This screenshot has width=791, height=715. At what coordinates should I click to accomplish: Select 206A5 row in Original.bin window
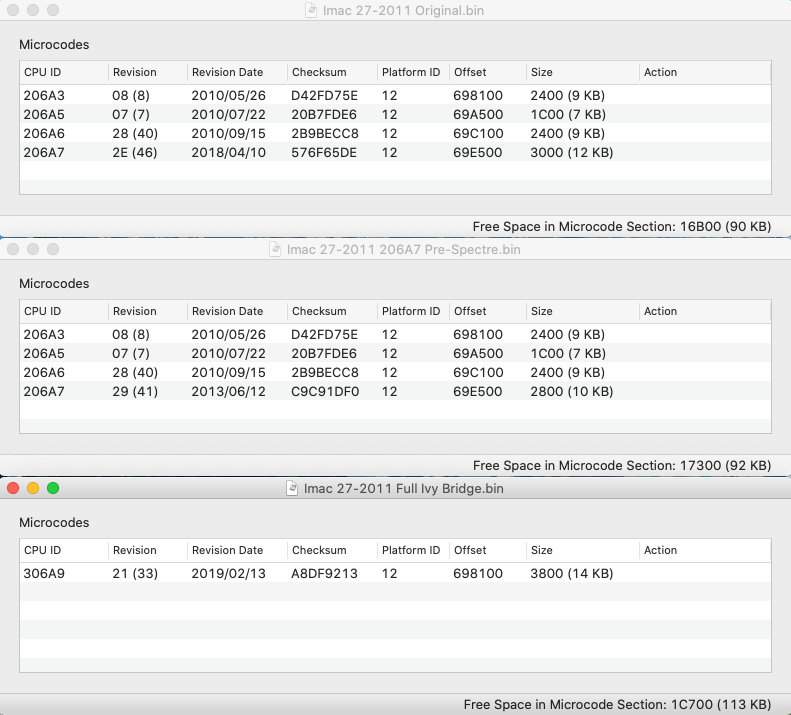click(x=396, y=115)
